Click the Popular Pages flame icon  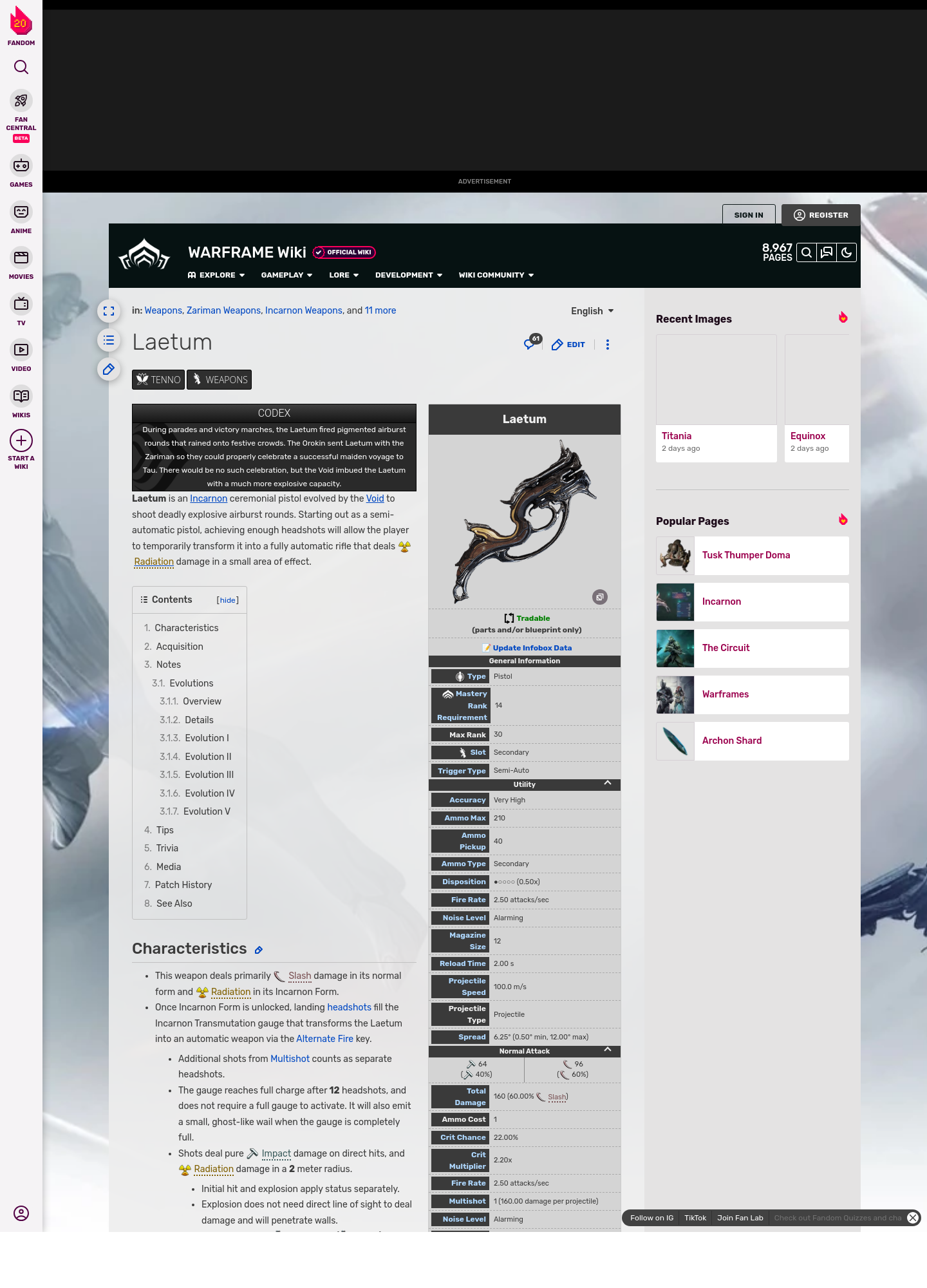843,520
